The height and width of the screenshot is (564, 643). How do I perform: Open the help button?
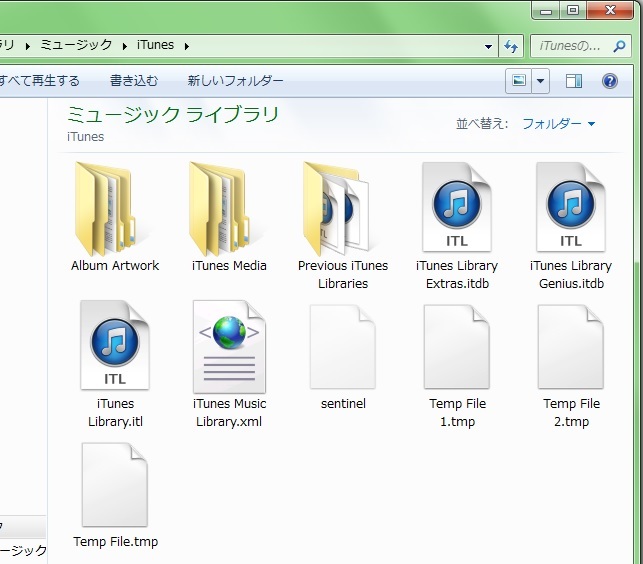pyautogui.click(x=609, y=81)
